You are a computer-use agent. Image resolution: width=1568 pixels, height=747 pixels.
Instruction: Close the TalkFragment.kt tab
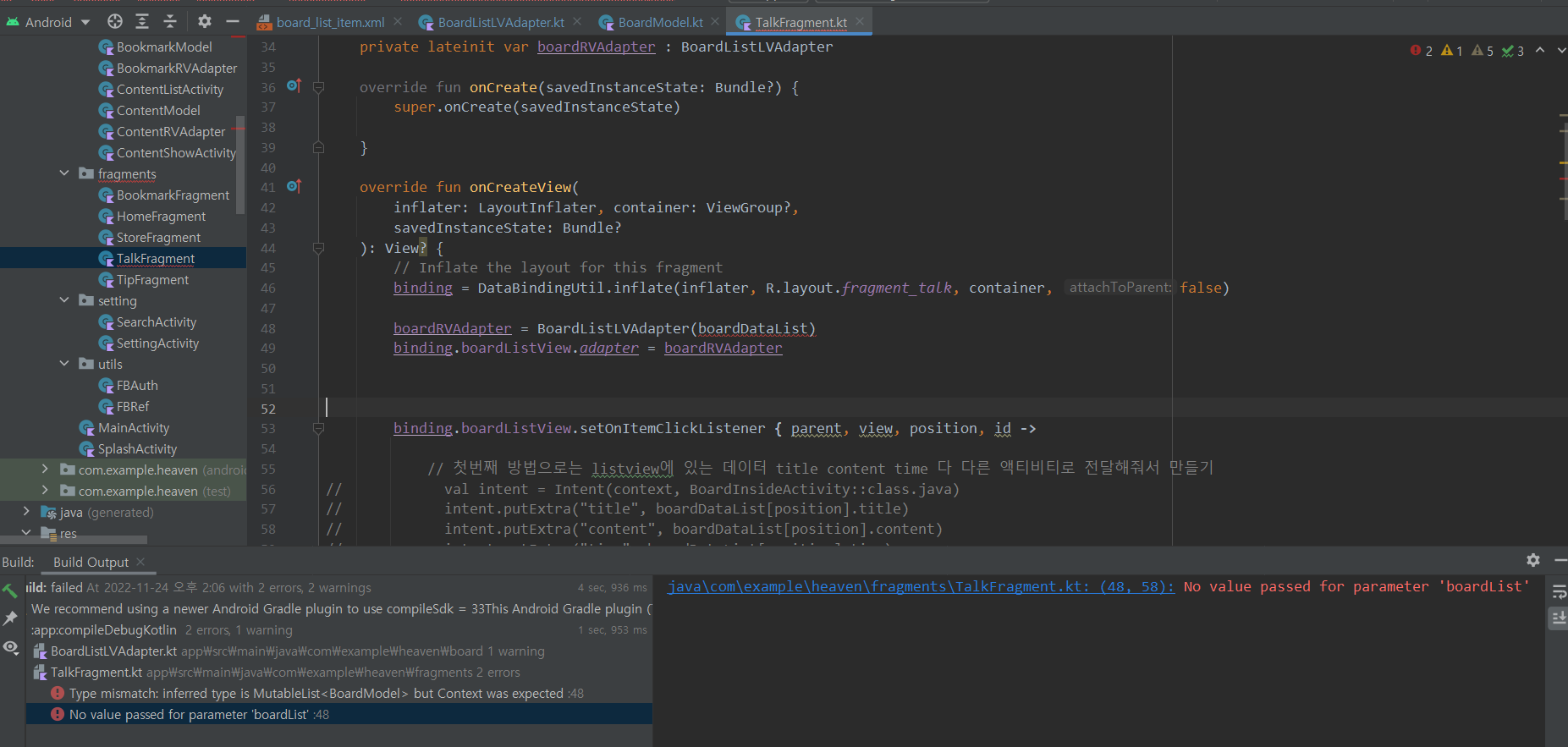tap(860, 21)
